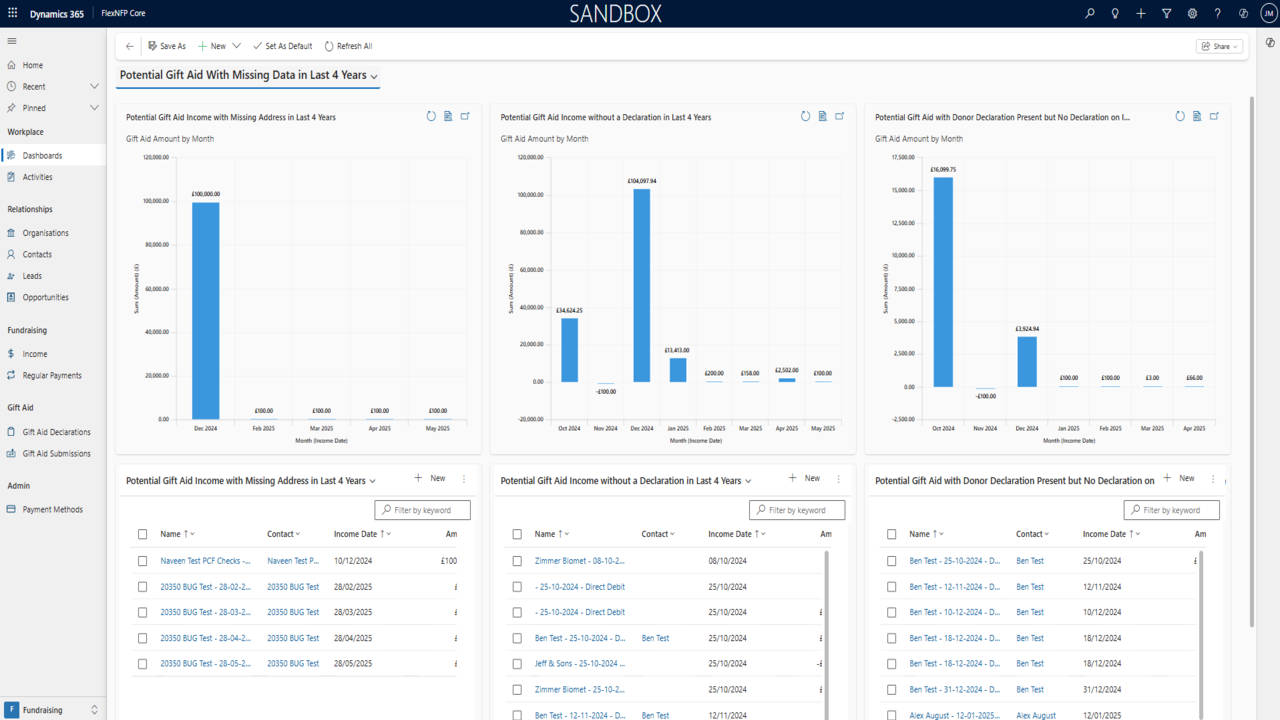Open the New split-button dropdown arrow

(236, 46)
